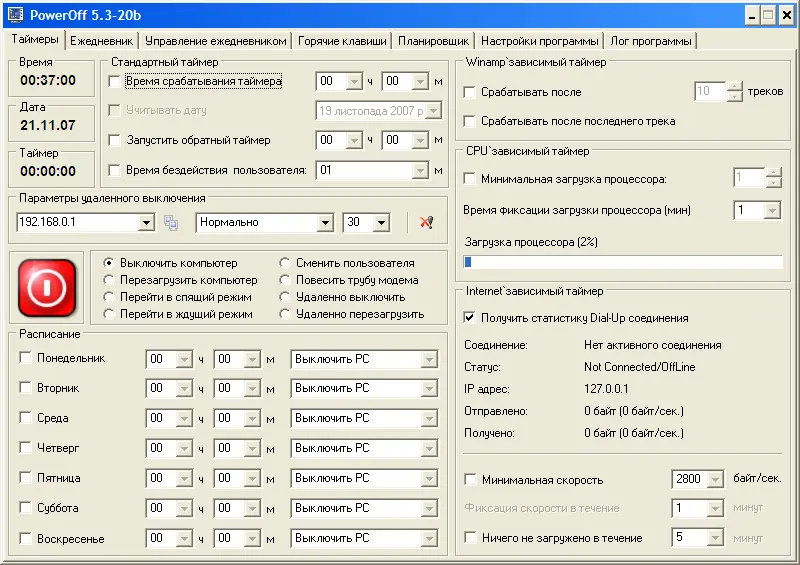Tick the Четверг schedule checkbox
This screenshot has width=800, height=565.
tap(25, 447)
